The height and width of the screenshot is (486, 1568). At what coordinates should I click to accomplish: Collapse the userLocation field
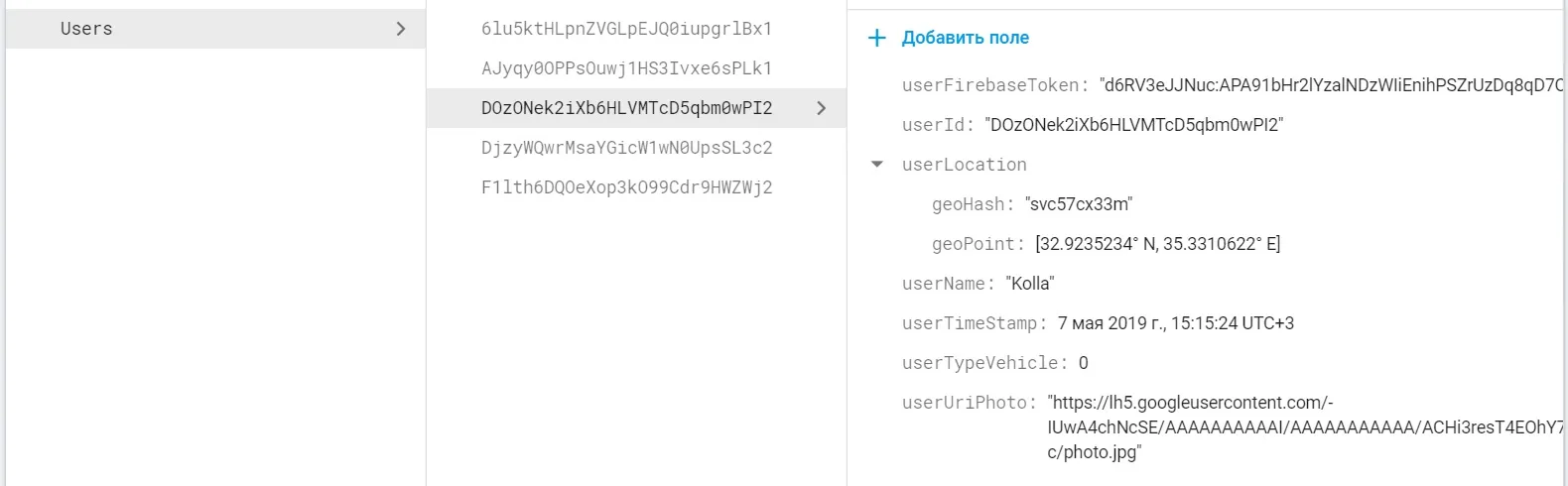click(876, 165)
